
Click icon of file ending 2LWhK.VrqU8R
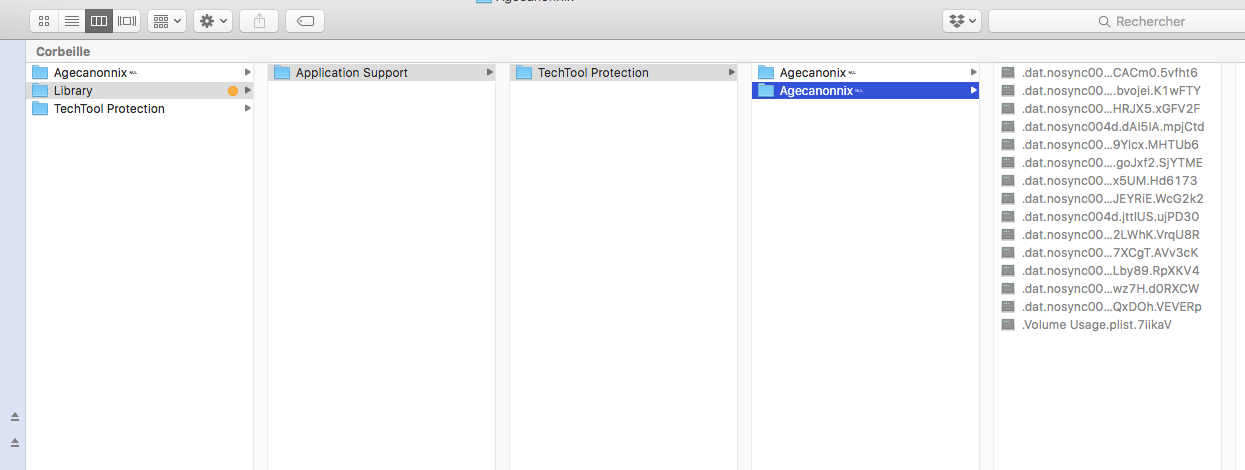point(1008,234)
